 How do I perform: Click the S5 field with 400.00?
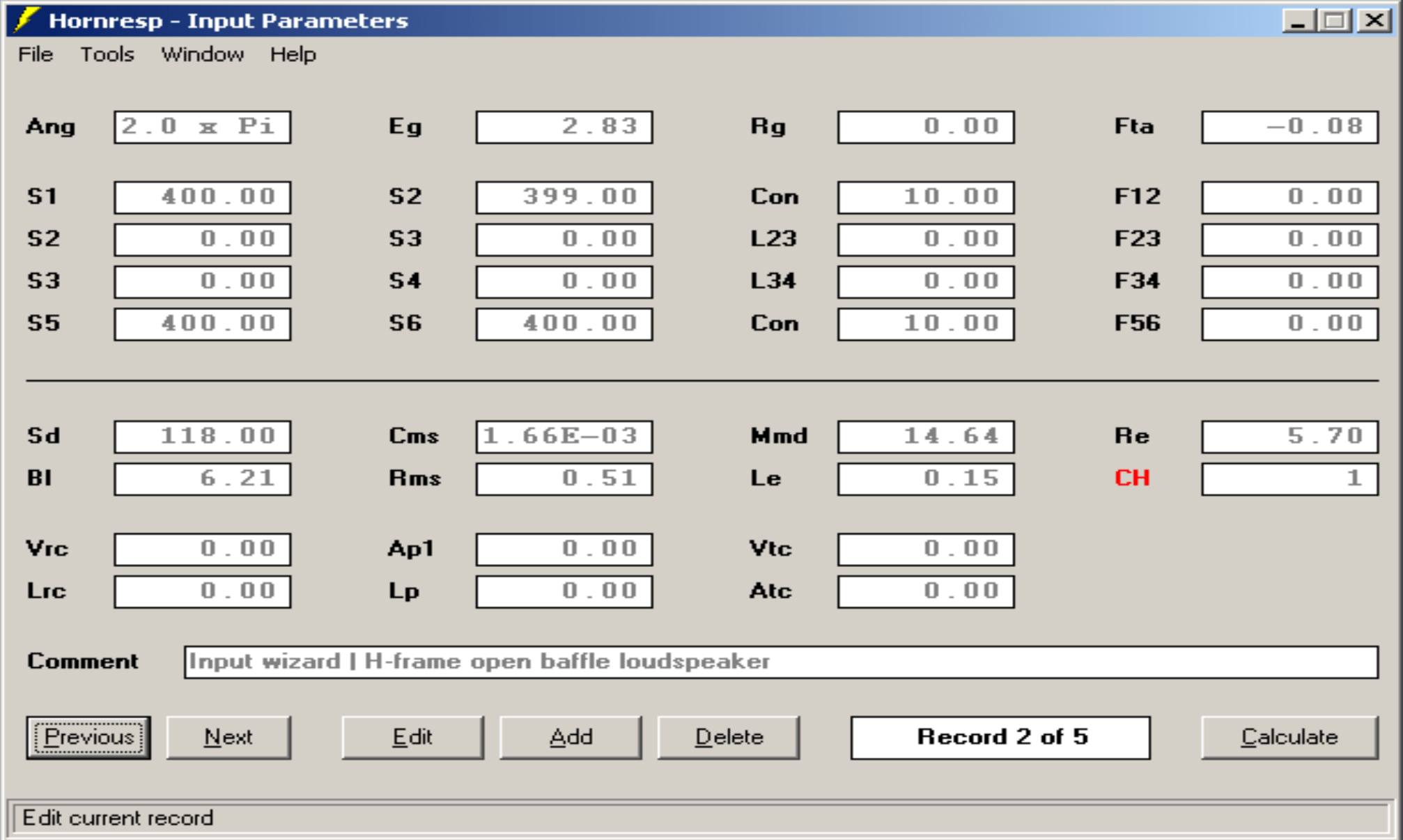[x=203, y=324]
